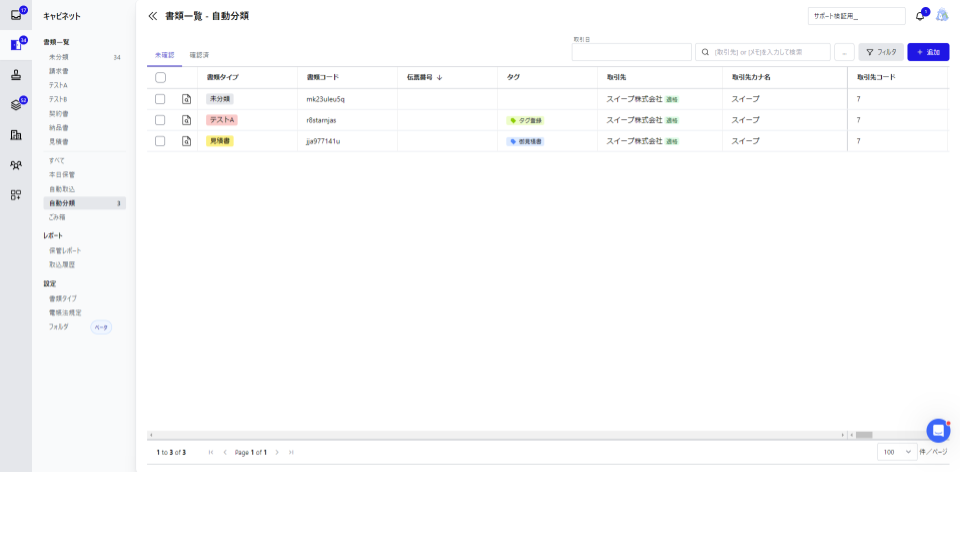Tick the select-all header checkbox
This screenshot has width=960, height=540.
pos(160,78)
